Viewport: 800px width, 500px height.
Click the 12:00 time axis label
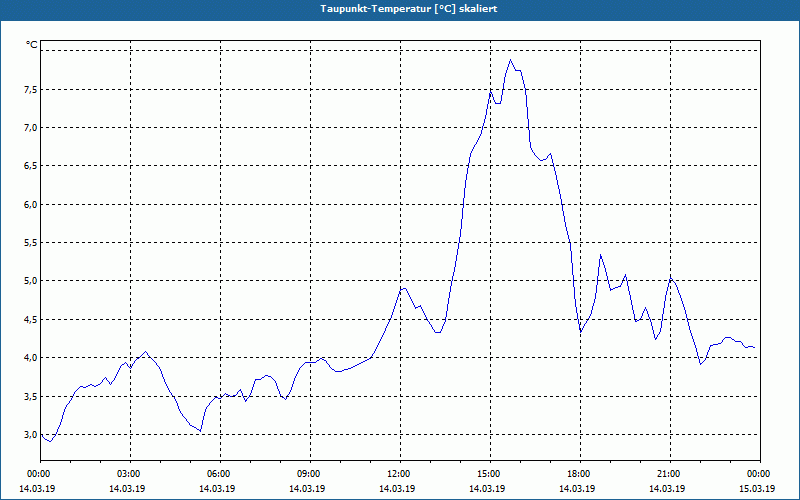coord(400,474)
